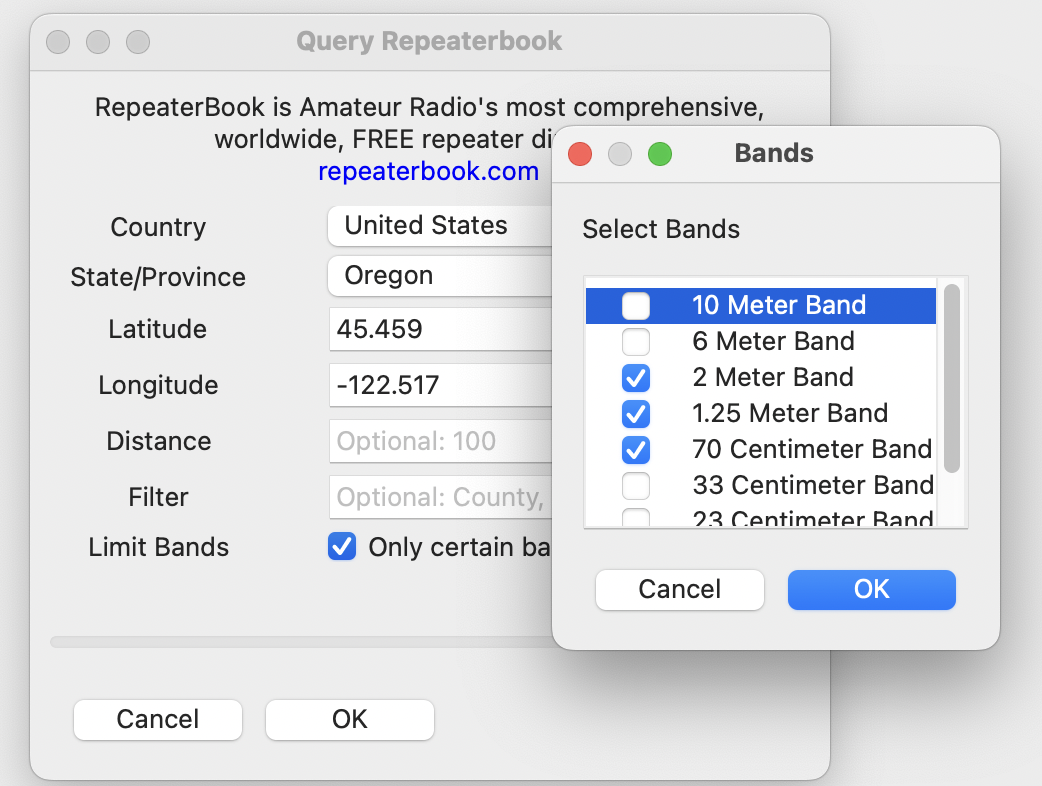
Task: Click the green zoom button of Bands dialog
Action: coord(660,154)
